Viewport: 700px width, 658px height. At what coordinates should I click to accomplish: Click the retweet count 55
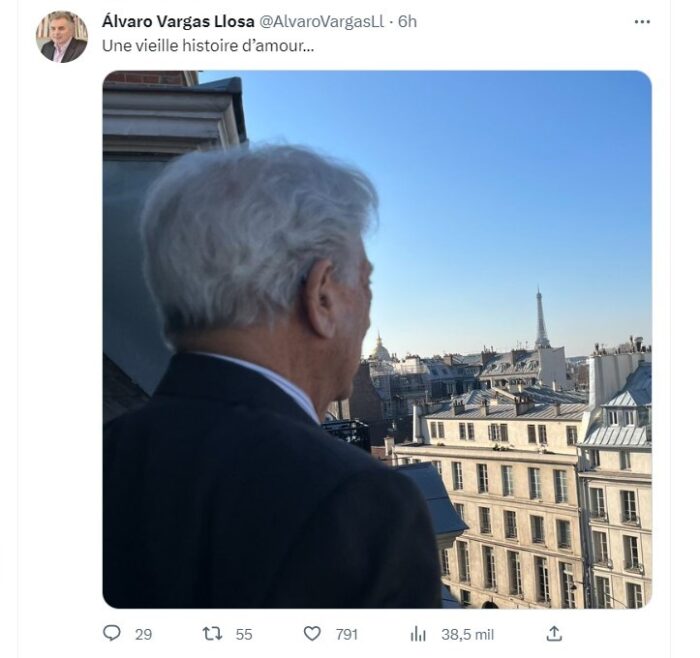pyautogui.click(x=244, y=634)
